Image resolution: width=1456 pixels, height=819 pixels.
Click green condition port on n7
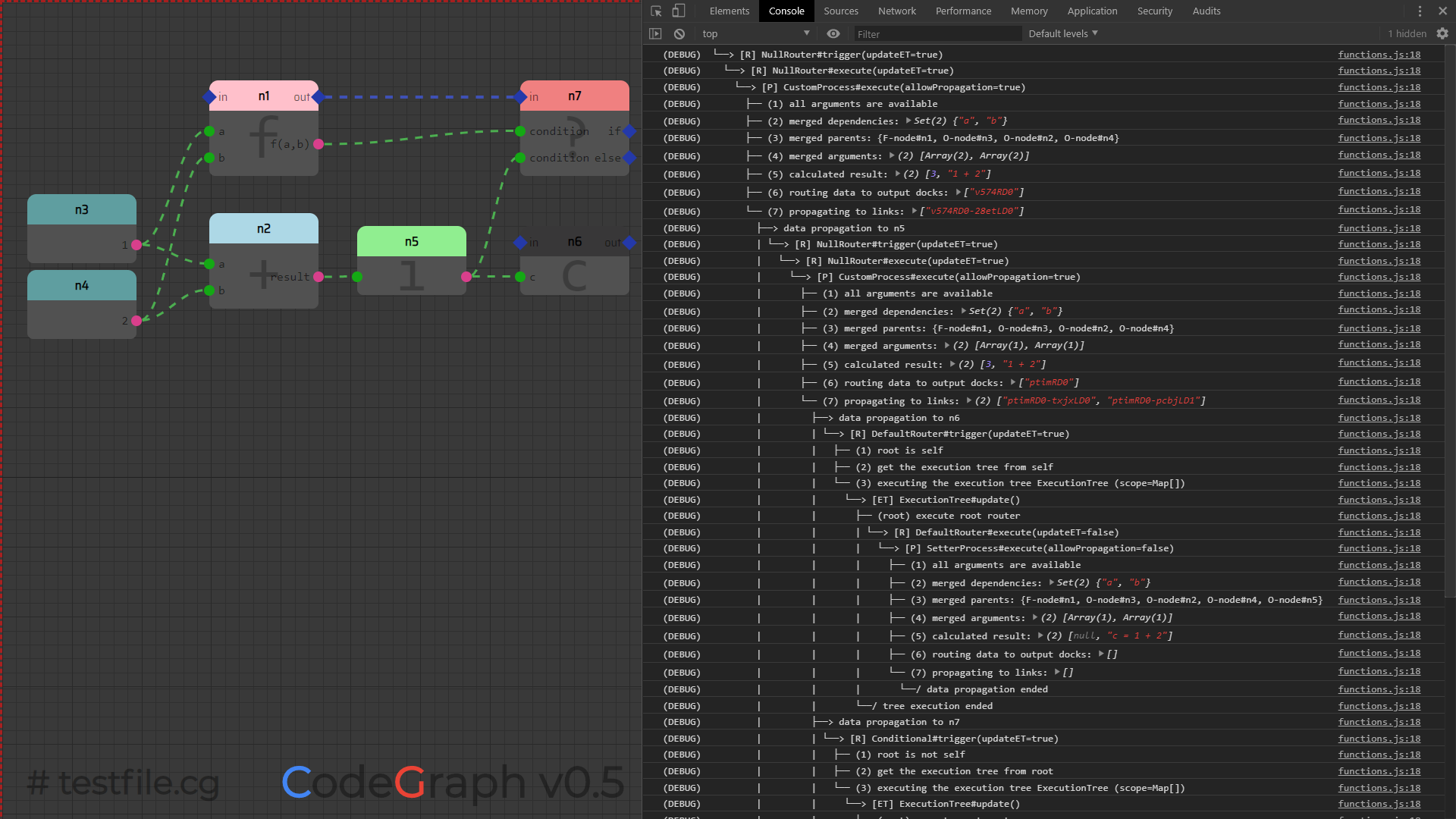tap(520, 131)
